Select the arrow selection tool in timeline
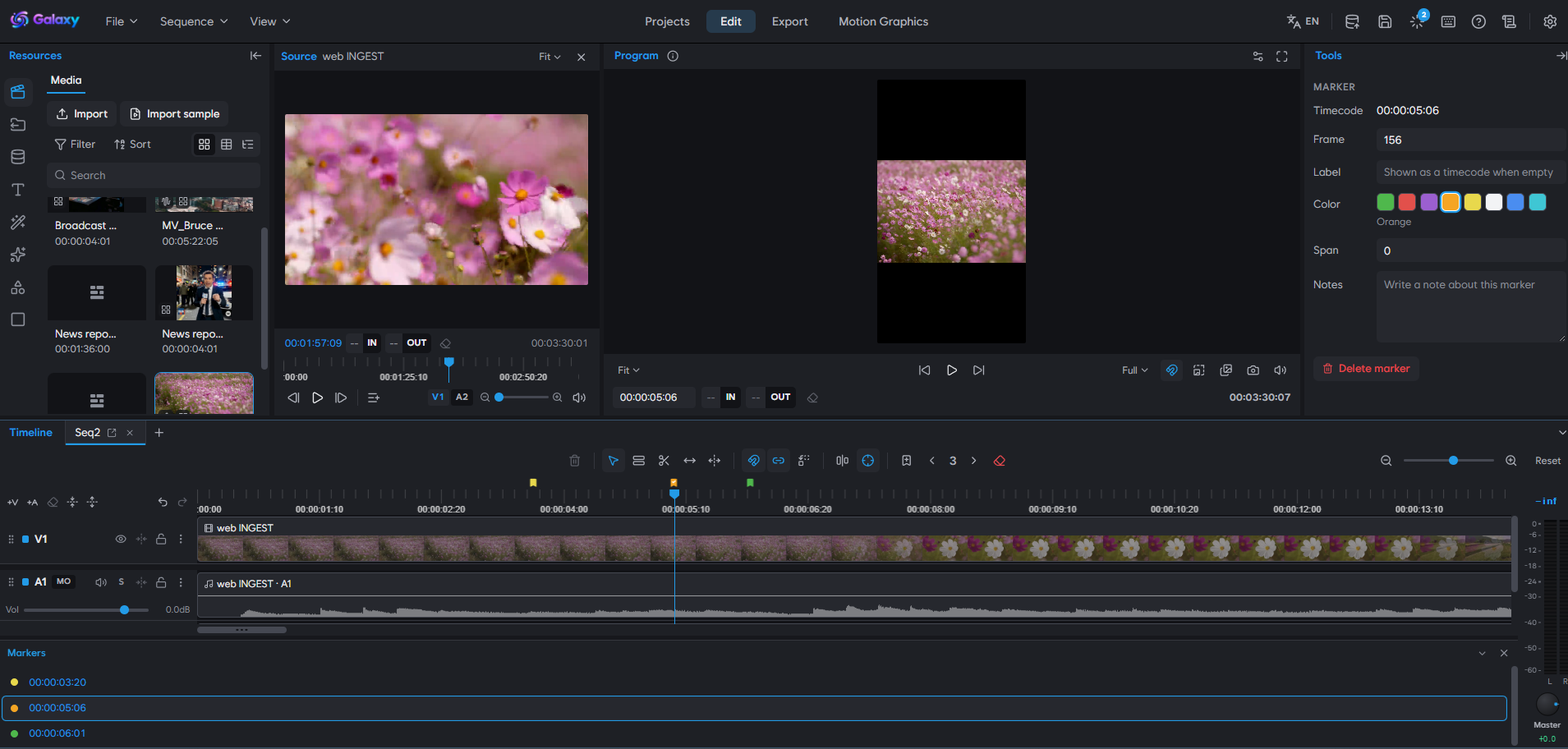The width and height of the screenshot is (1568, 749). (x=613, y=461)
